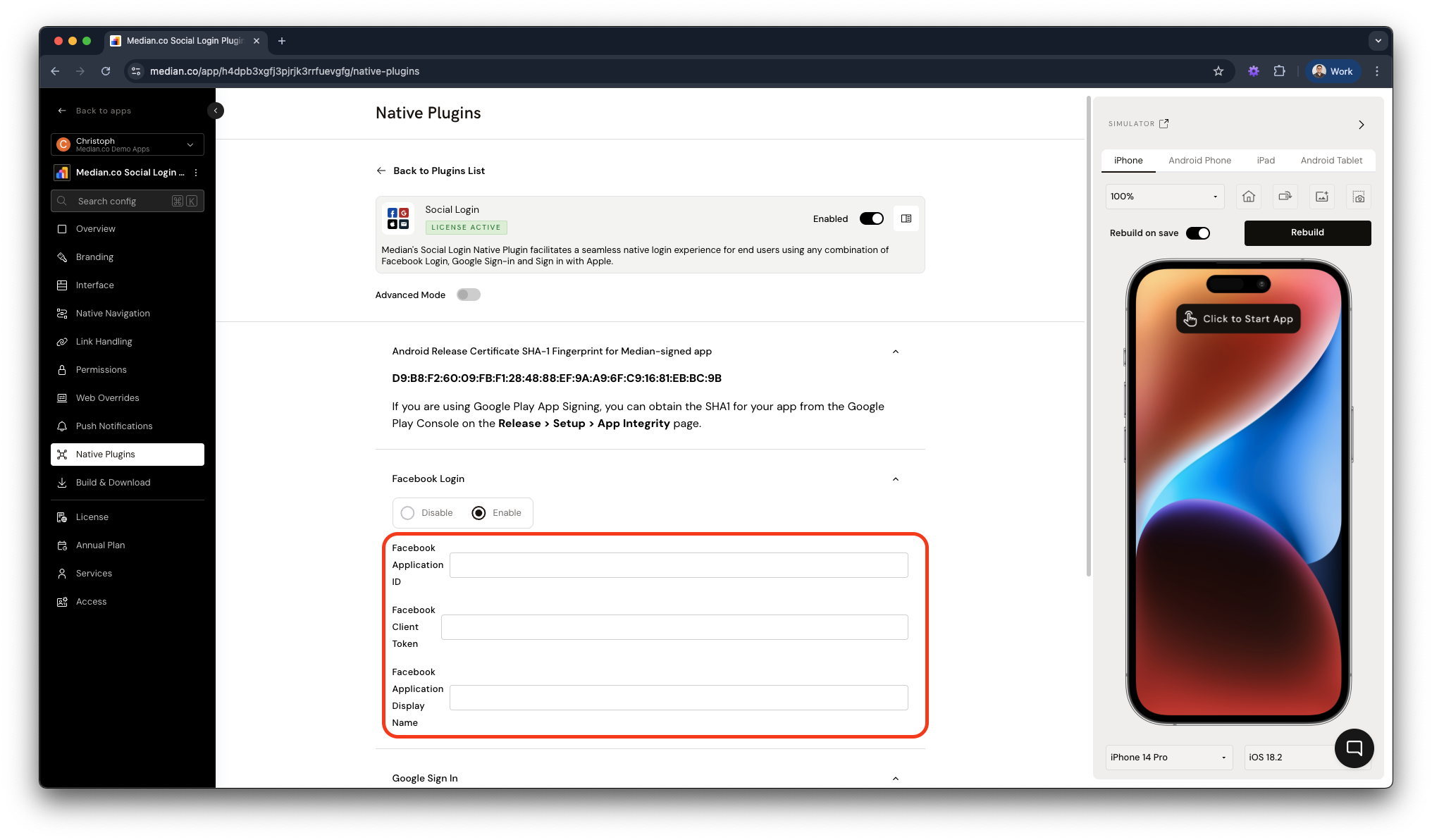Open the kebab menu beside Median.co Social Login
Screen dimensions: 1432x840
(x=196, y=173)
